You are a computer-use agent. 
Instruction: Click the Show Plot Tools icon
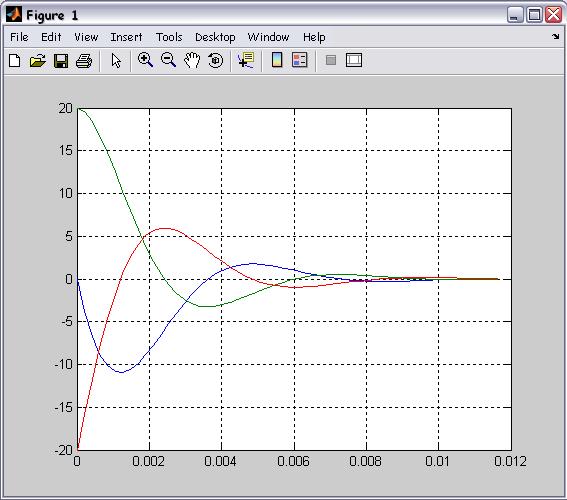pos(354,60)
